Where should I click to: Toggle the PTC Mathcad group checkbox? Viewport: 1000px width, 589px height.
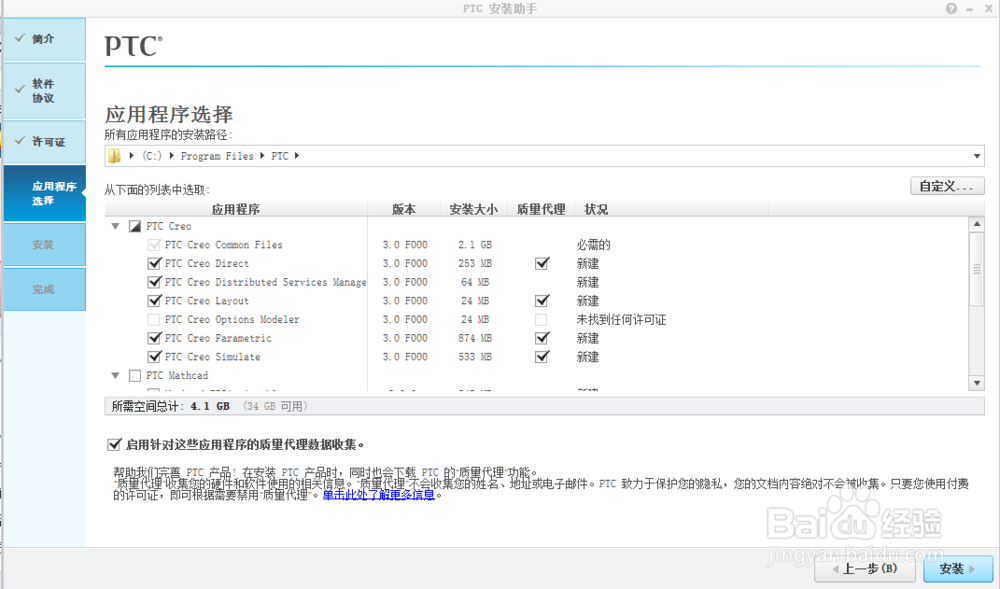[135, 376]
